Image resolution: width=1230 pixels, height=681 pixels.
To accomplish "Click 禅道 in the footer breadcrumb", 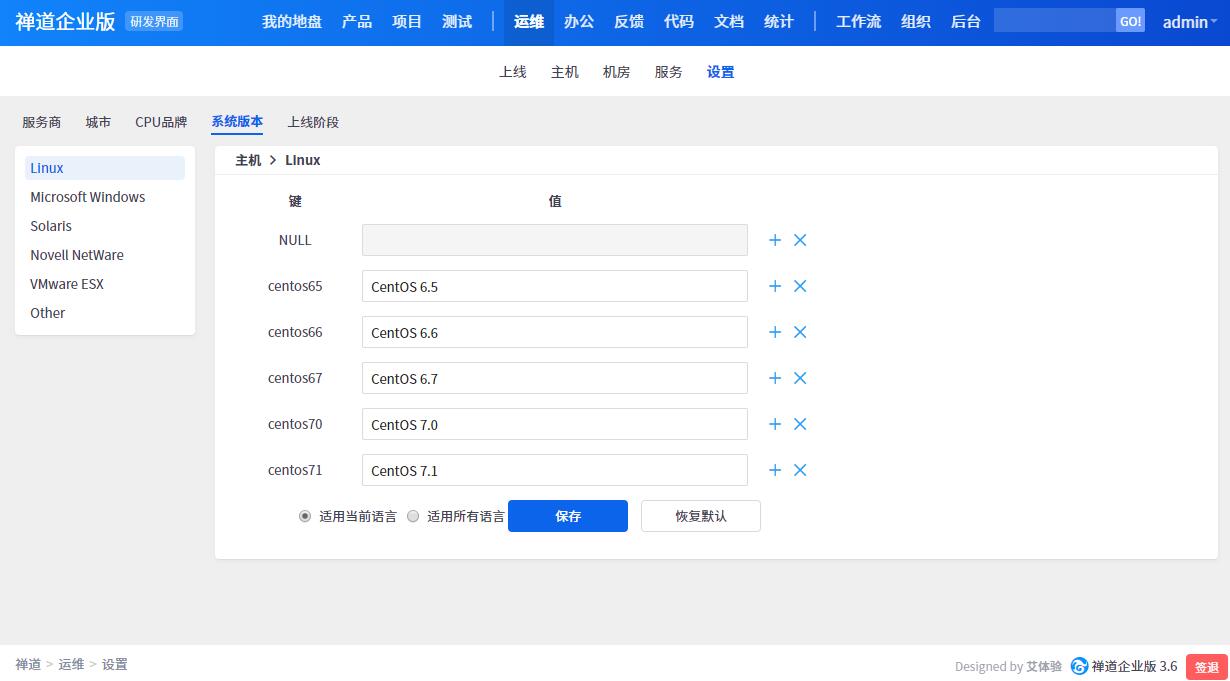I will point(28,664).
